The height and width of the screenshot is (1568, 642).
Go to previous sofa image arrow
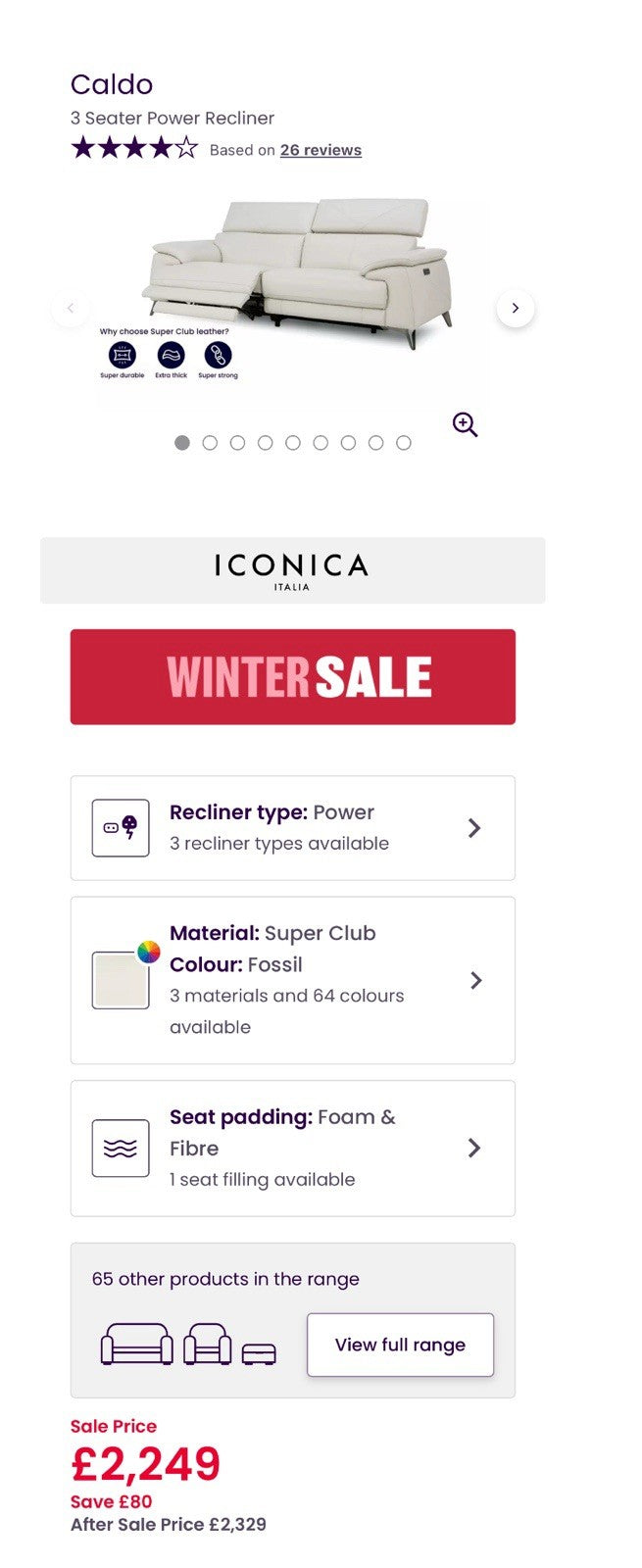click(x=70, y=308)
